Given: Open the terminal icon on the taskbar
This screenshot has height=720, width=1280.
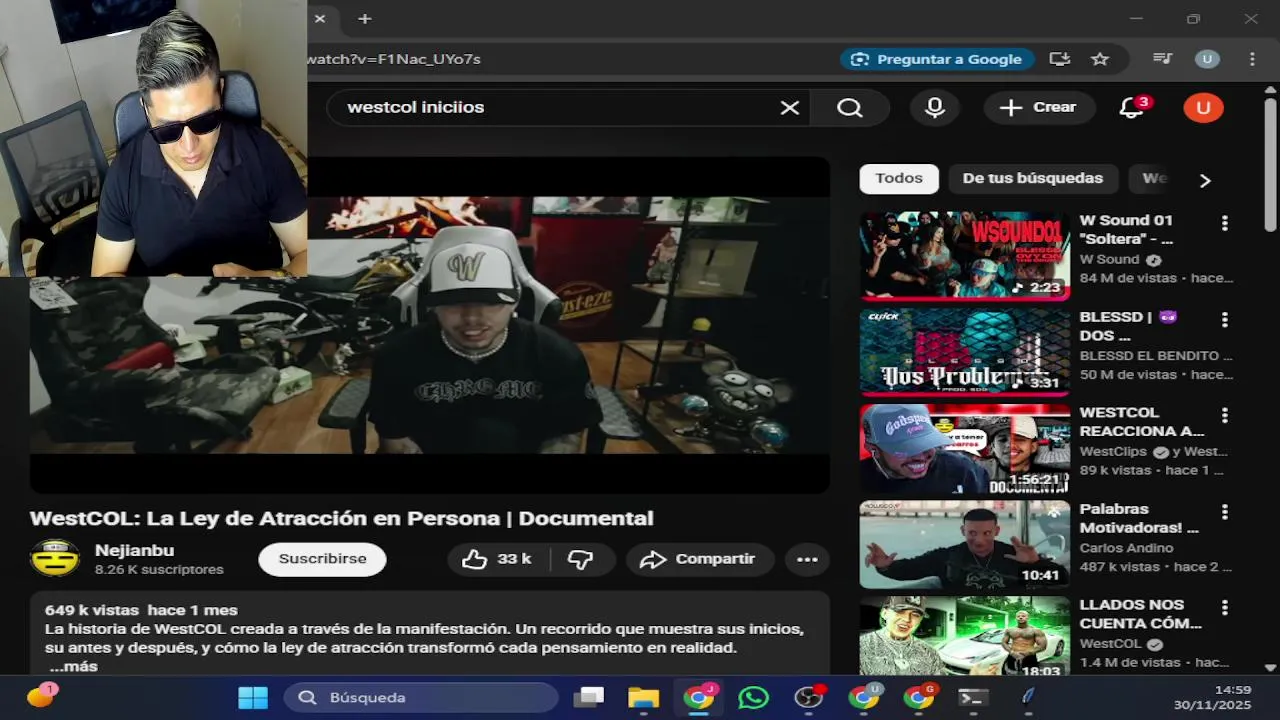Looking at the screenshot, I should point(973,697).
